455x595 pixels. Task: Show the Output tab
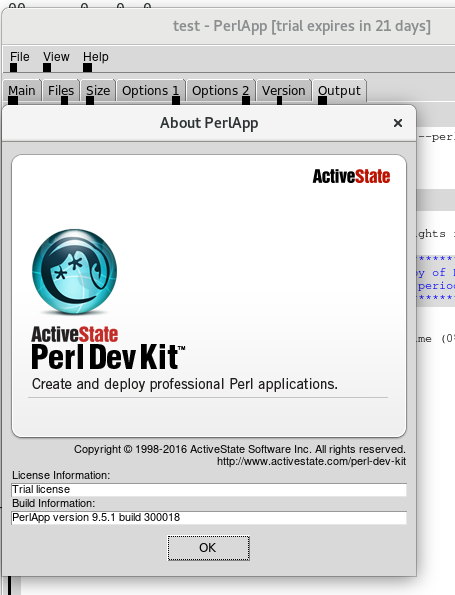tap(339, 91)
